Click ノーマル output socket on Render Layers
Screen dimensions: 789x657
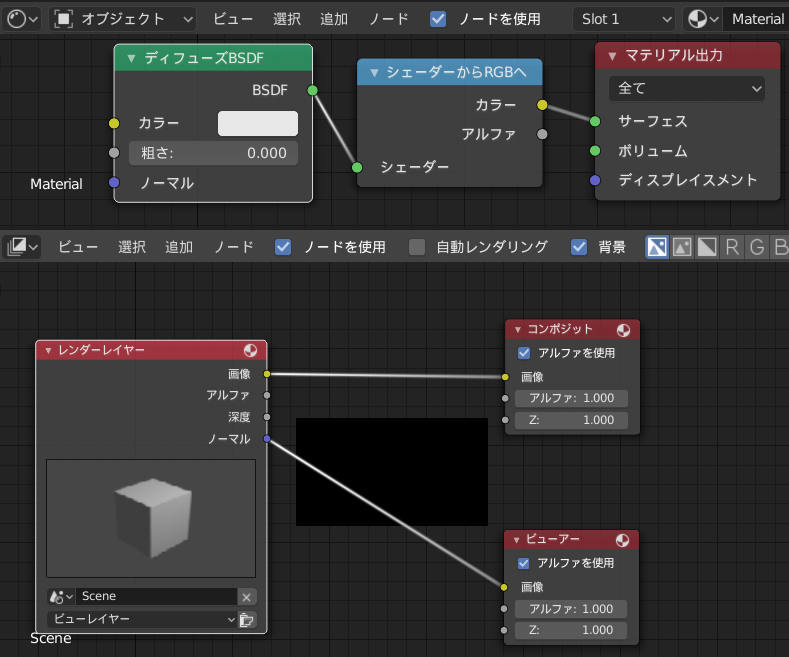[267, 439]
